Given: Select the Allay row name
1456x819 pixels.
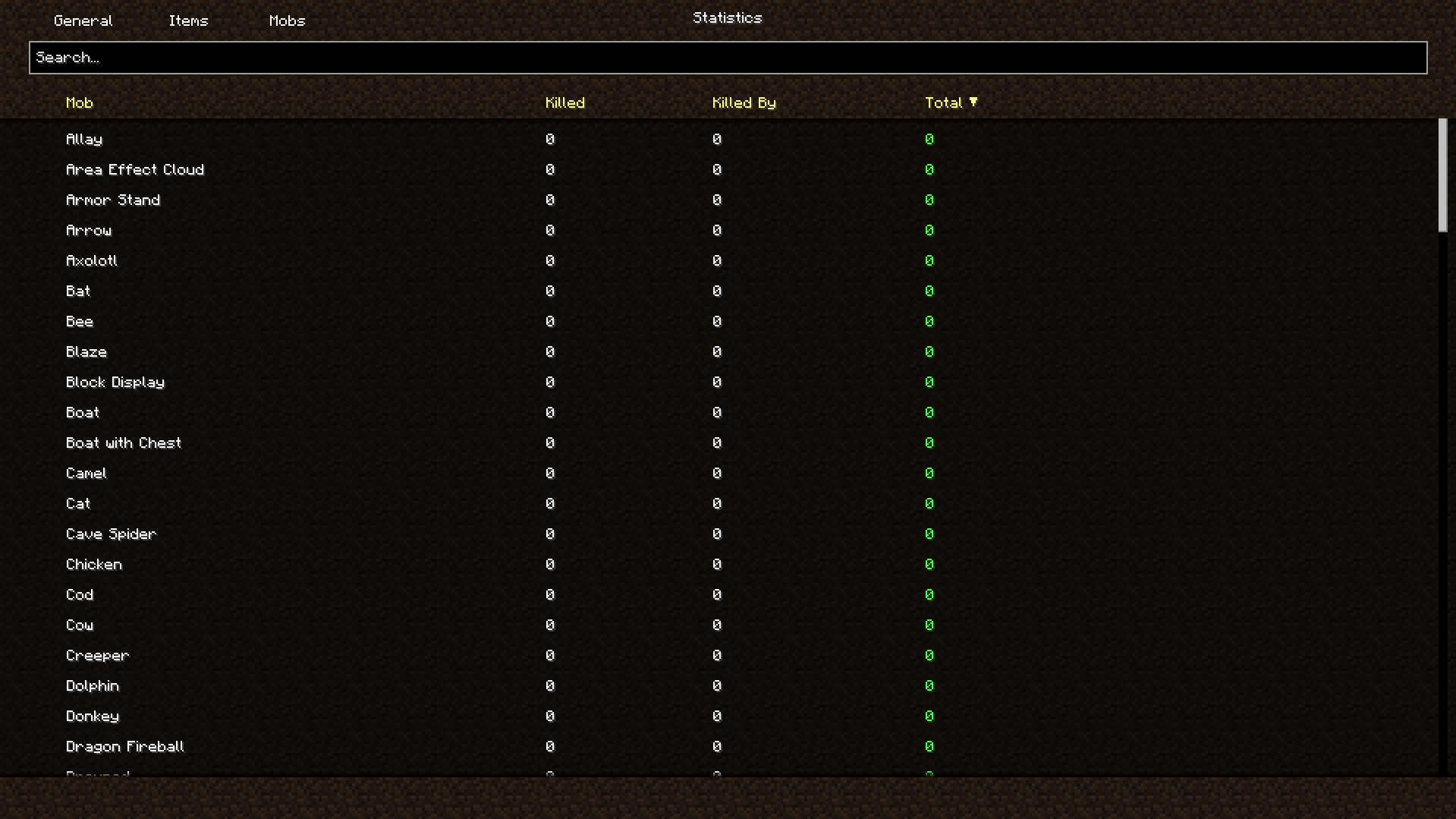Looking at the screenshot, I should coord(83,139).
